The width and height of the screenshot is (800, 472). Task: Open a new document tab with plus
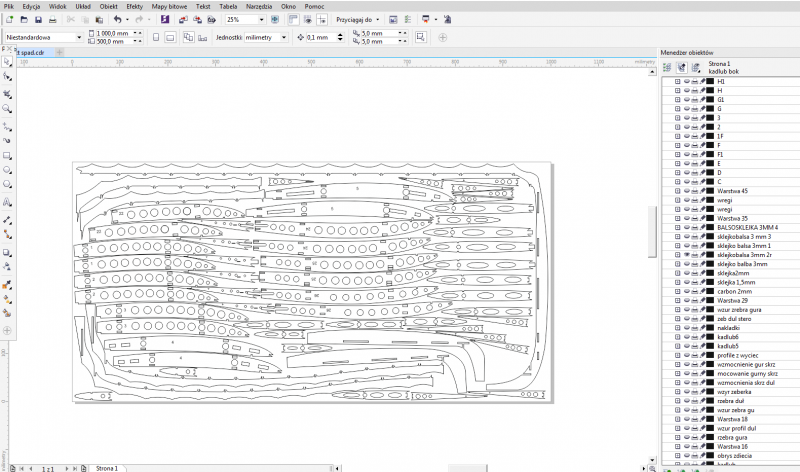(59, 52)
